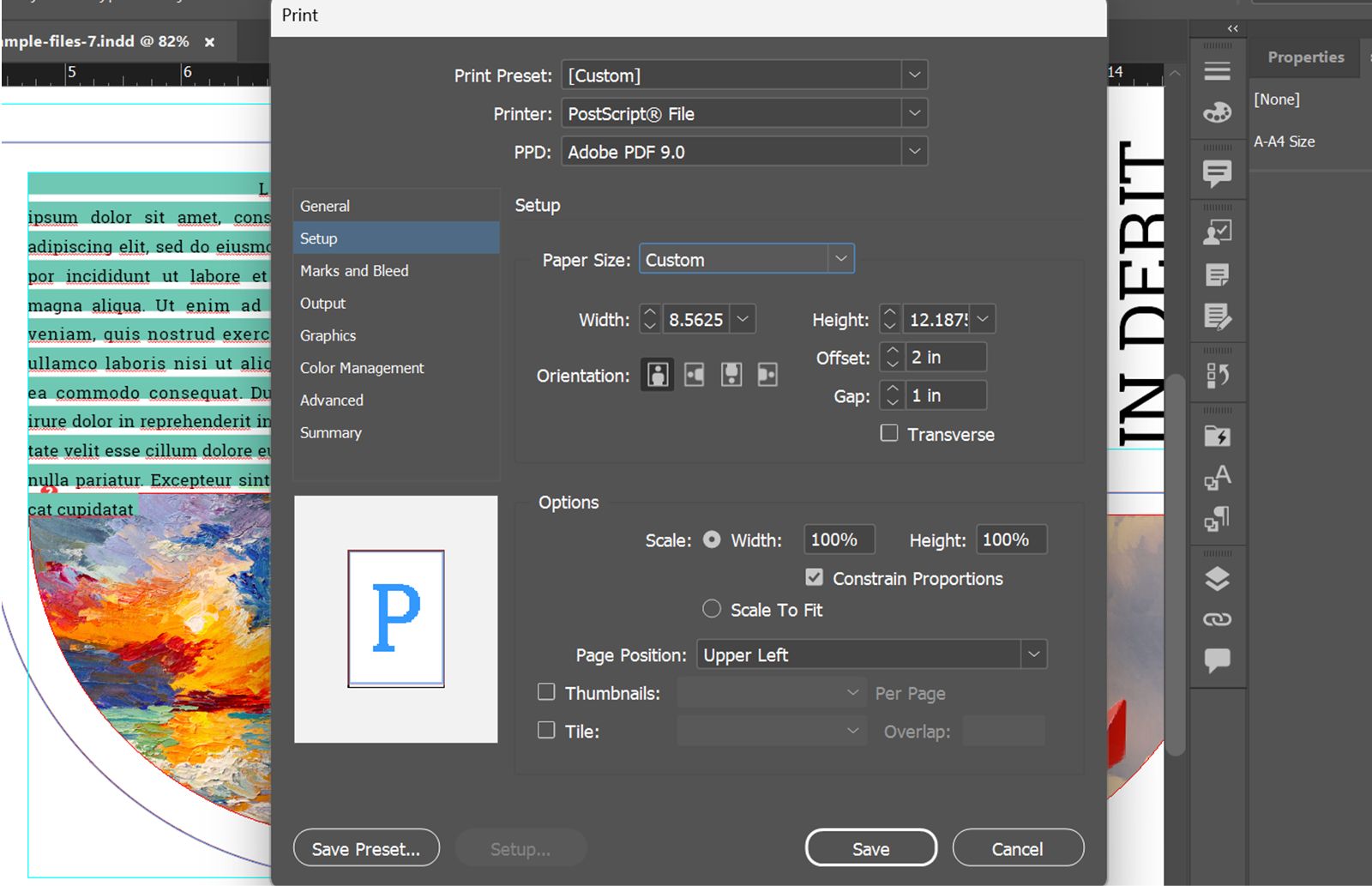Open the Paragraph Styles panel icon
This screenshot has width=1372, height=886.
(x=1217, y=518)
